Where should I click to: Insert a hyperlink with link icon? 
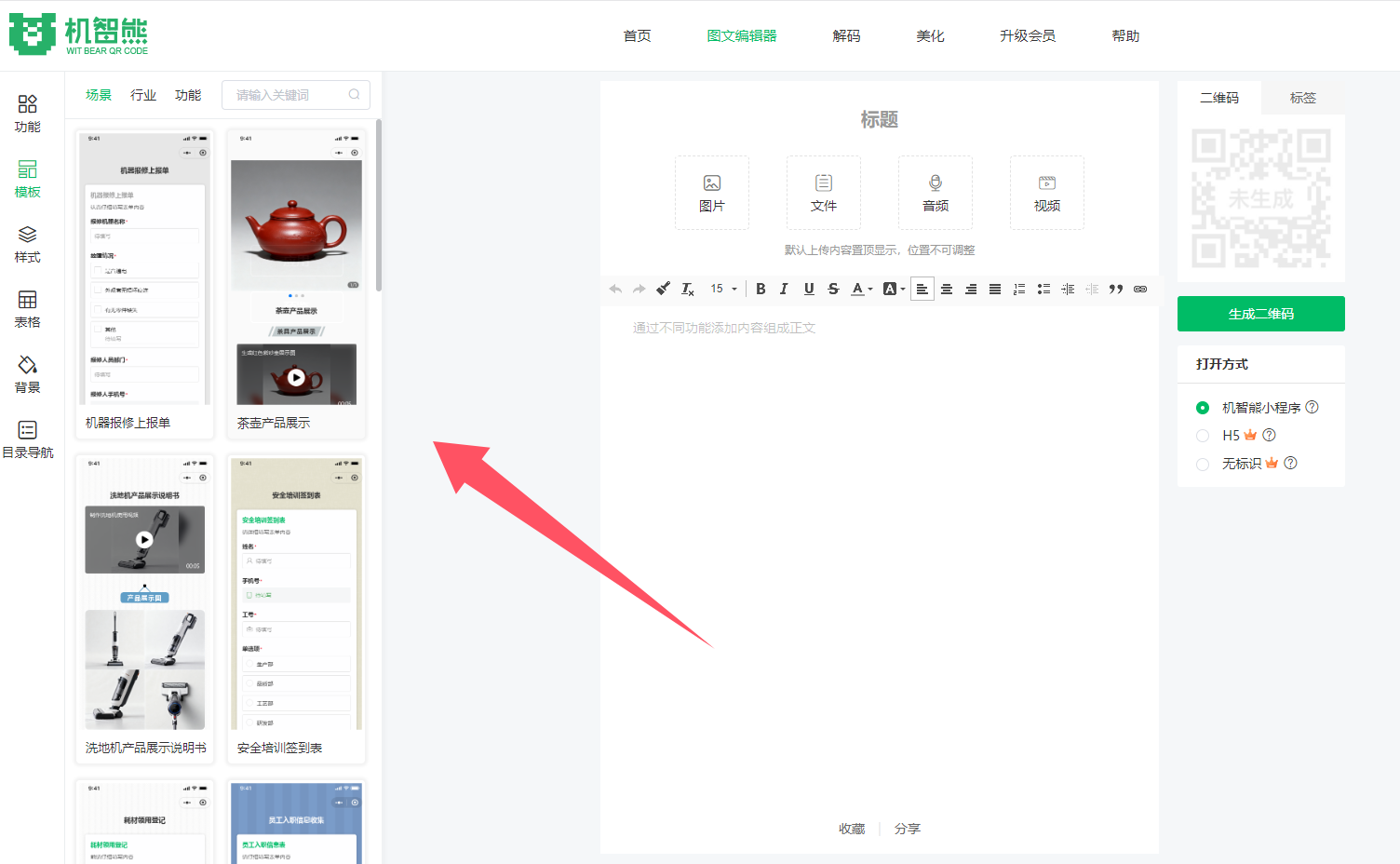(x=1140, y=289)
